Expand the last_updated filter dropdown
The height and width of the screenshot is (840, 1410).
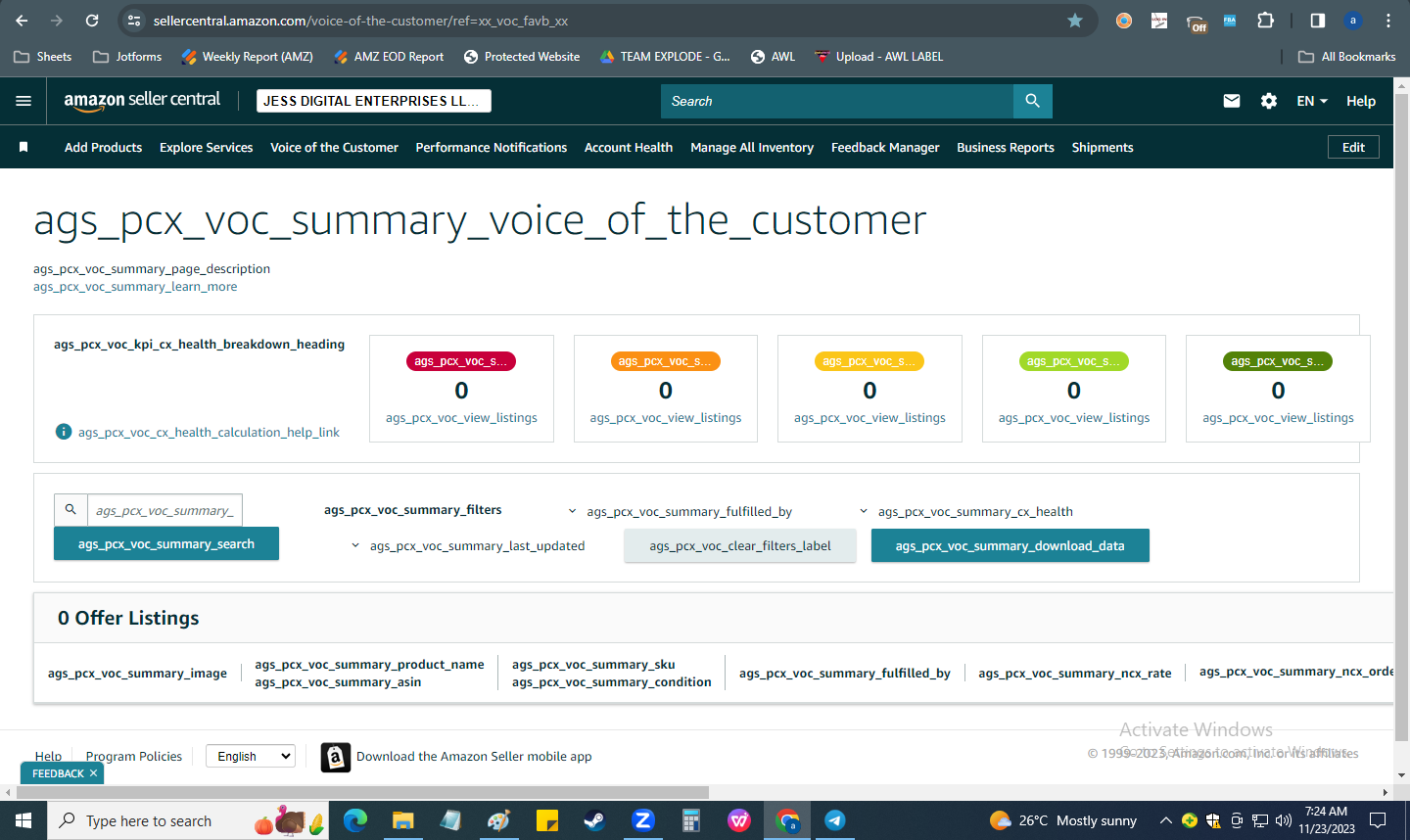tap(468, 545)
